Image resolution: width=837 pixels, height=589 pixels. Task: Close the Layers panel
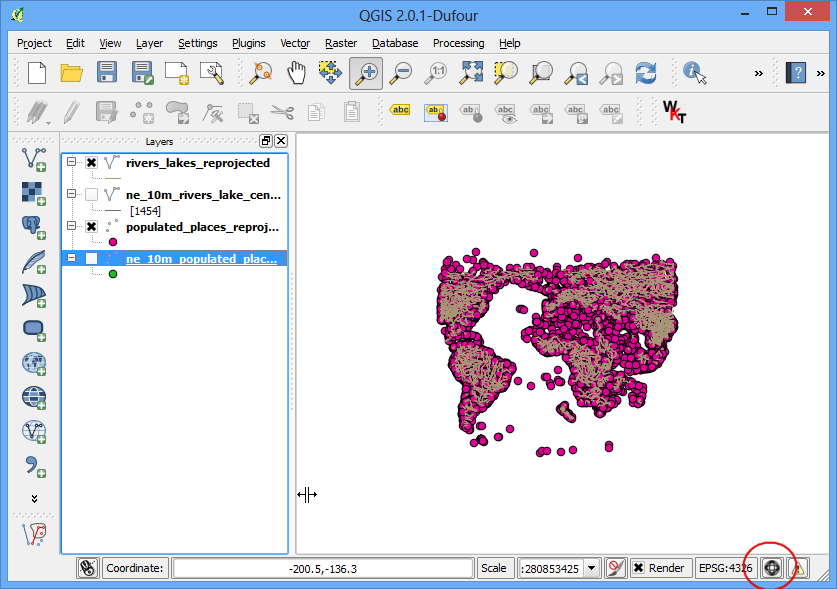[x=281, y=141]
